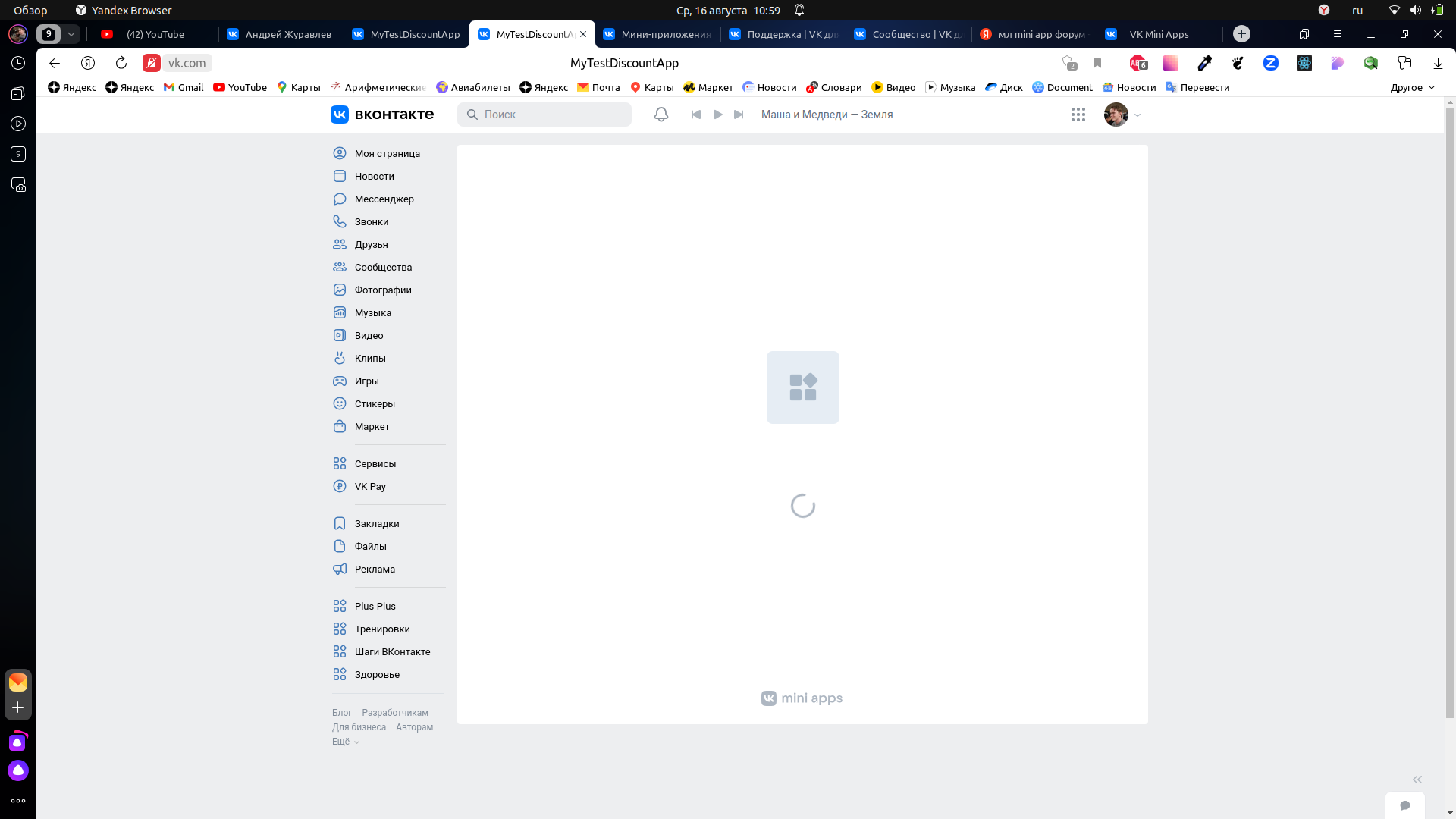Toggle Здоровье sidebar item
Viewport: 1456px width, 819px height.
377,674
